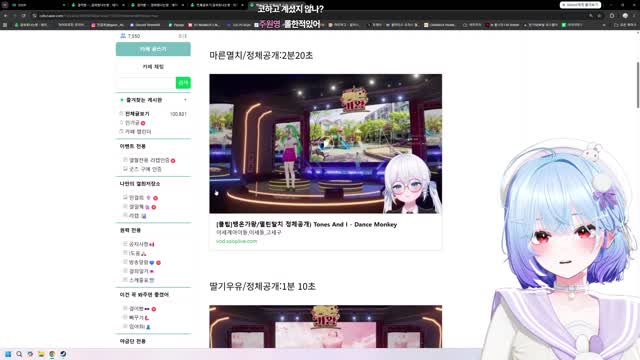
Task: Play the strawberry milk reveal video thumbnail
Action: (x=325, y=327)
